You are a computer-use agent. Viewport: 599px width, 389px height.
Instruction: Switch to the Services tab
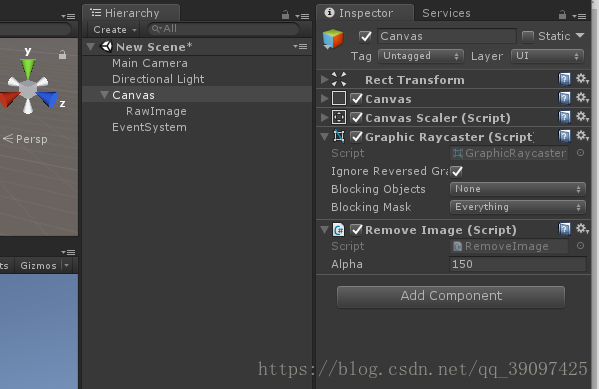446,13
